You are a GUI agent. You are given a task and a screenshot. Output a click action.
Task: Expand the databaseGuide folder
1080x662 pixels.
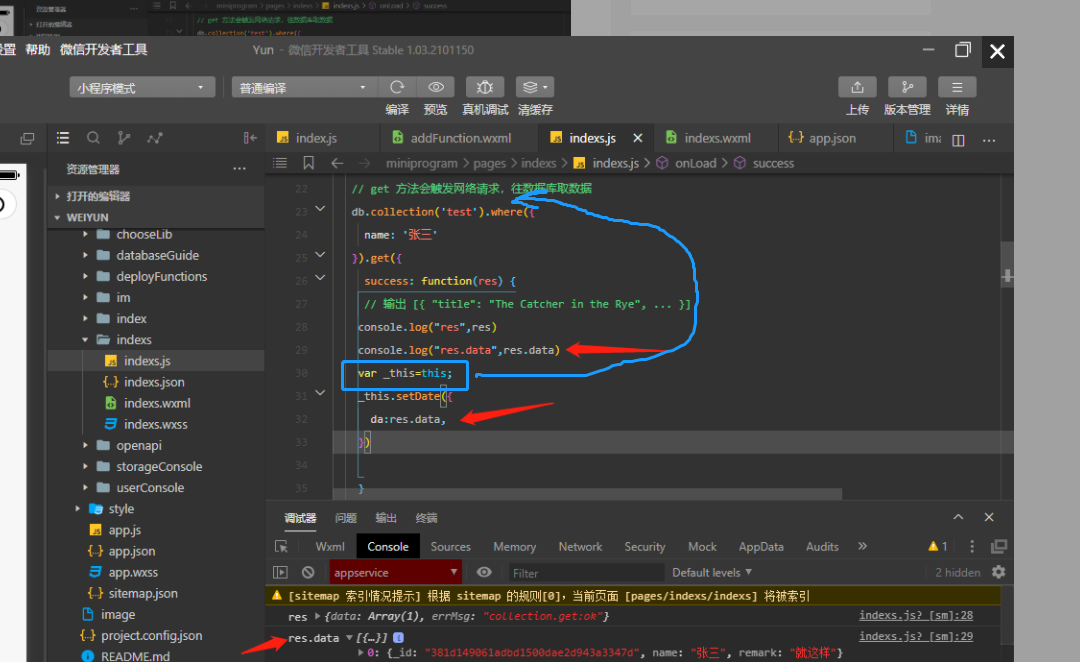pyautogui.click(x=85, y=255)
